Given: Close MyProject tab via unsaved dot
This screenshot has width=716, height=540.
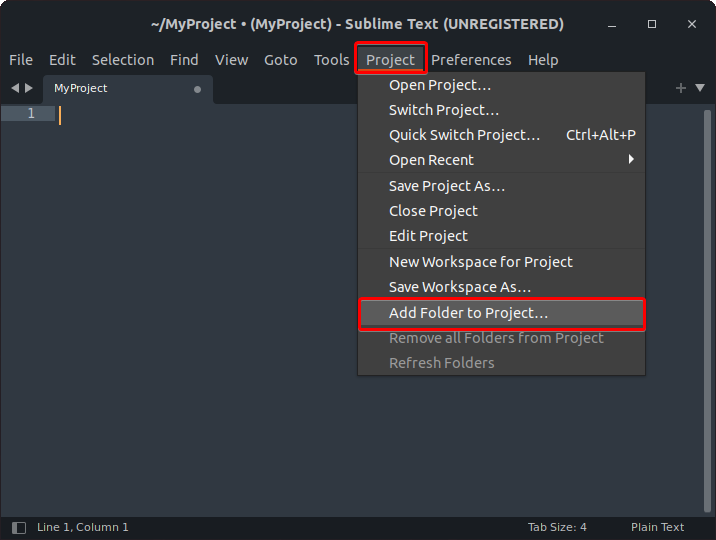Looking at the screenshot, I should [197, 89].
